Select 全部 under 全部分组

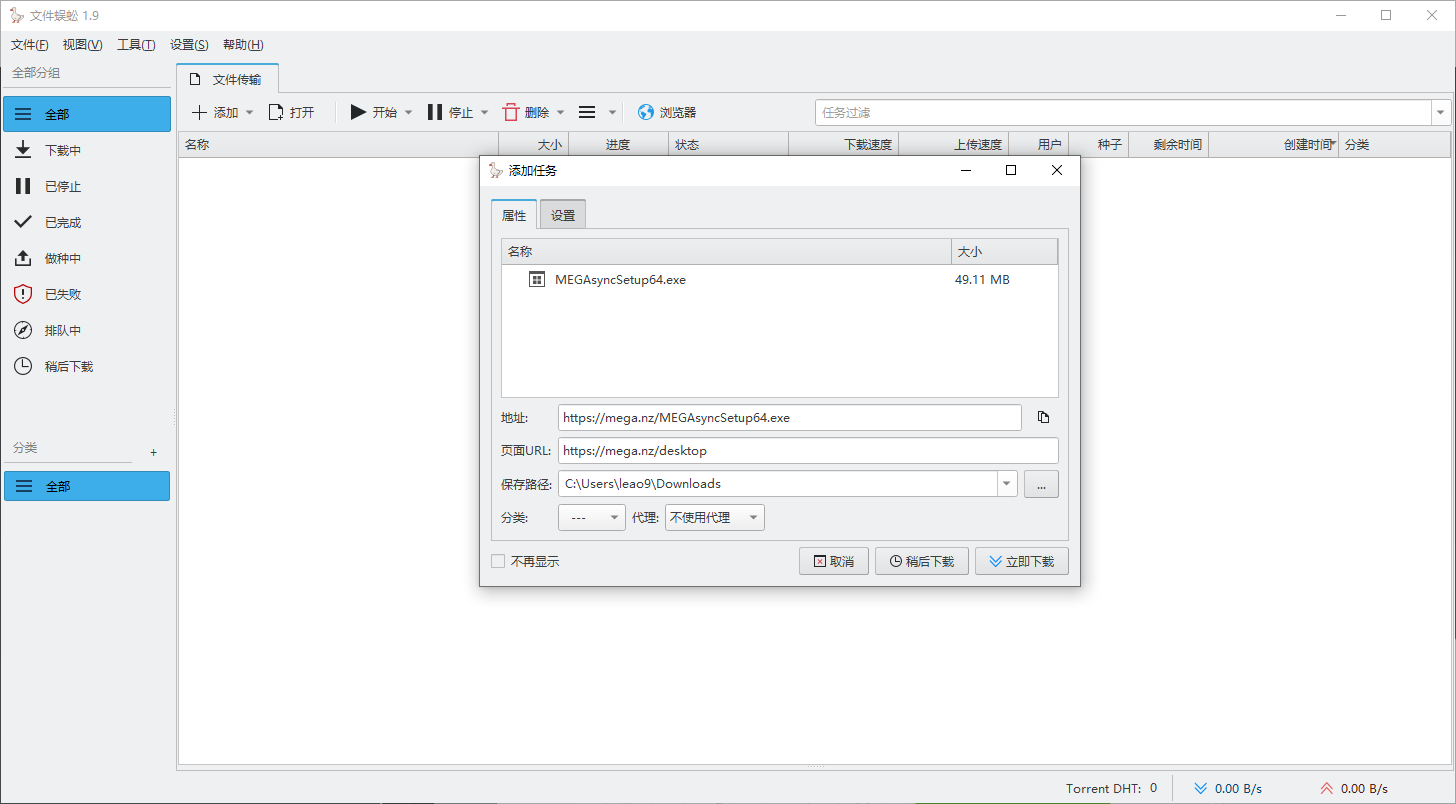pos(87,113)
